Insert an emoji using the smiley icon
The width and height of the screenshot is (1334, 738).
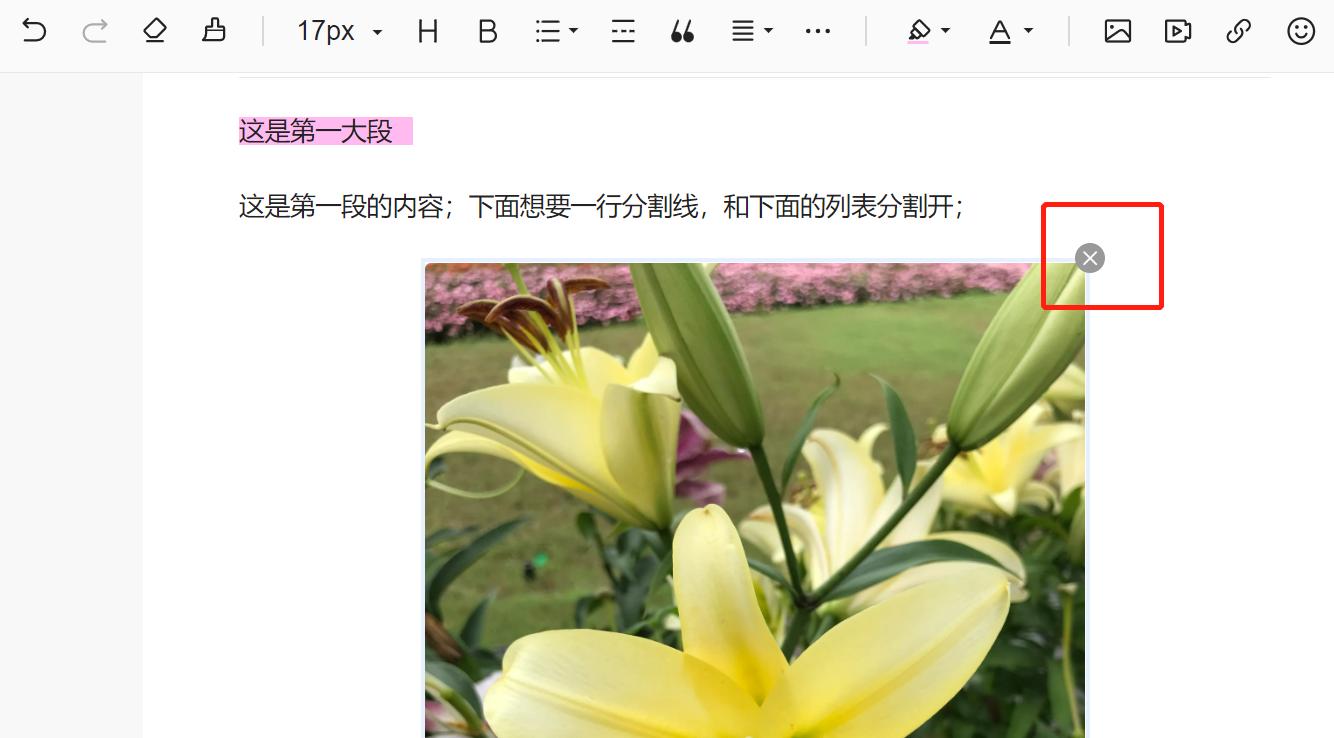point(1299,31)
